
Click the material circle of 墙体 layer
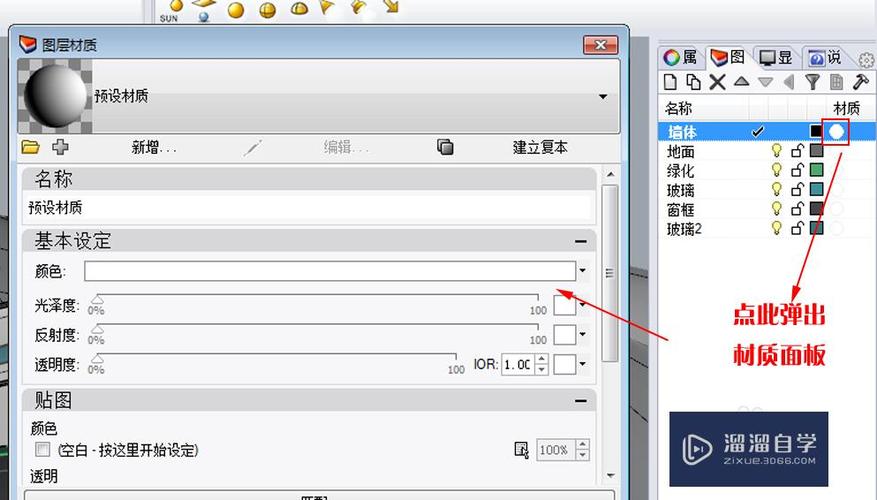click(836, 132)
